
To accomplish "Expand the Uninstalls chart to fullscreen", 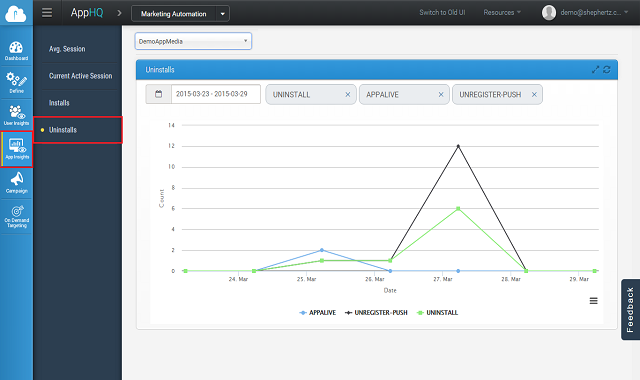I will tap(595, 70).
